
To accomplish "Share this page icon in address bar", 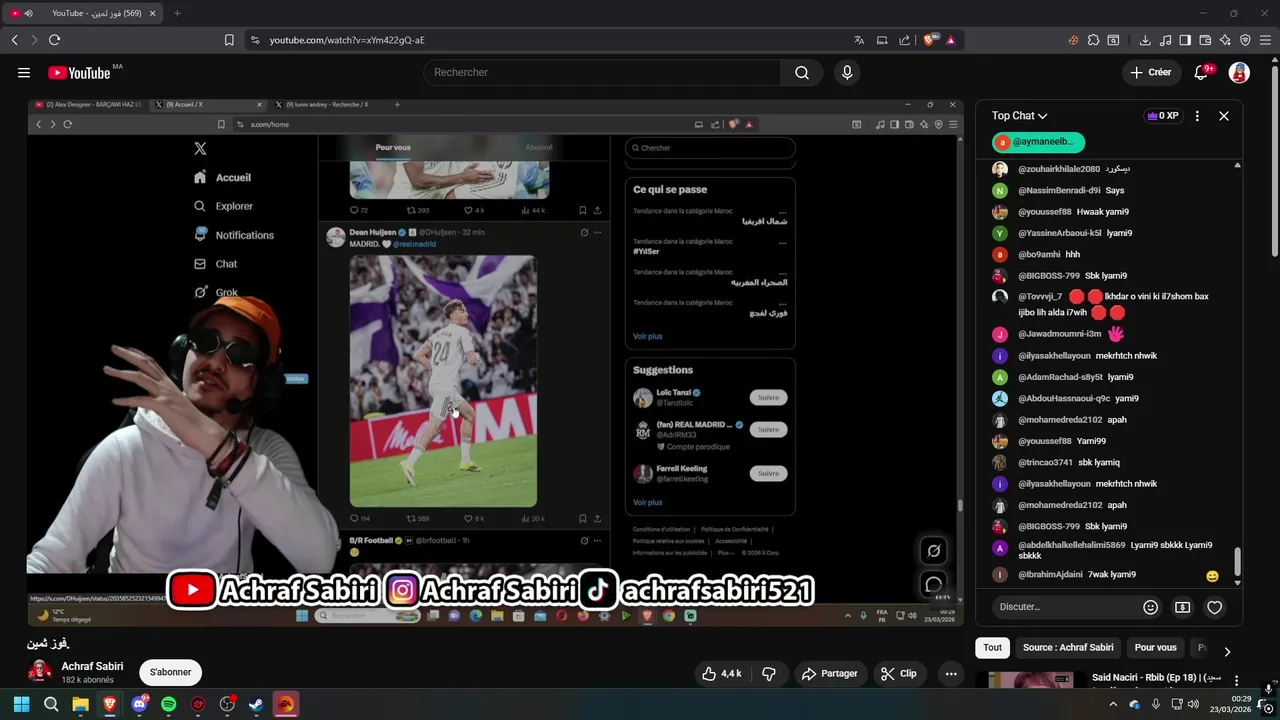I will tap(905, 40).
